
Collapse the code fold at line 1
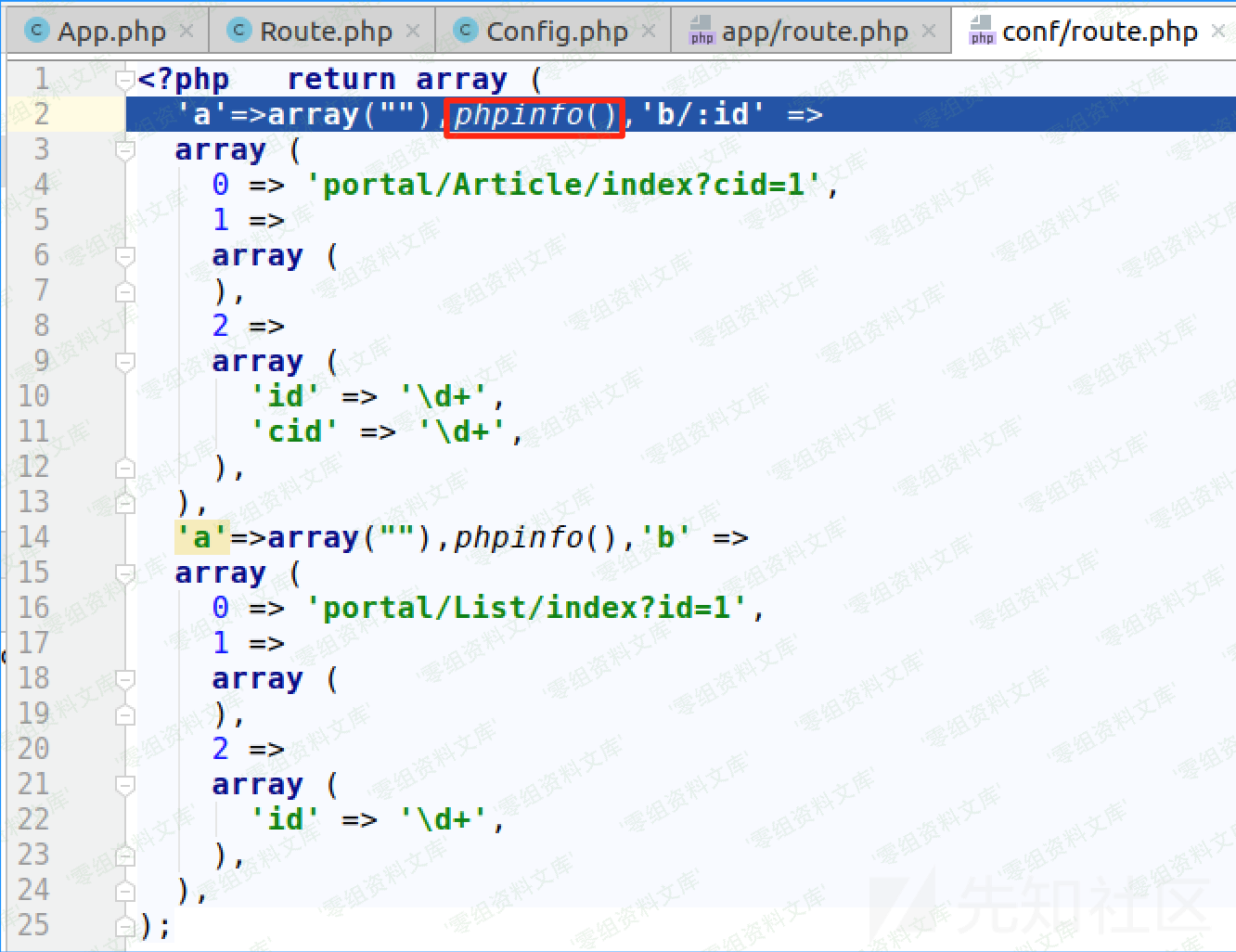[126, 80]
